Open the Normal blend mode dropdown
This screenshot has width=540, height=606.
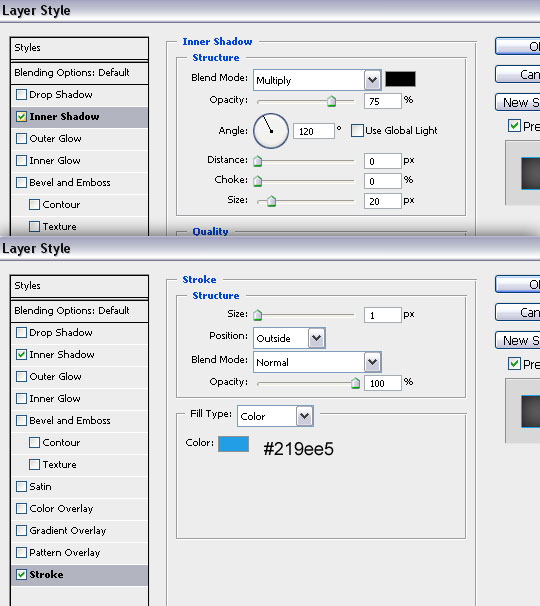pos(317,362)
